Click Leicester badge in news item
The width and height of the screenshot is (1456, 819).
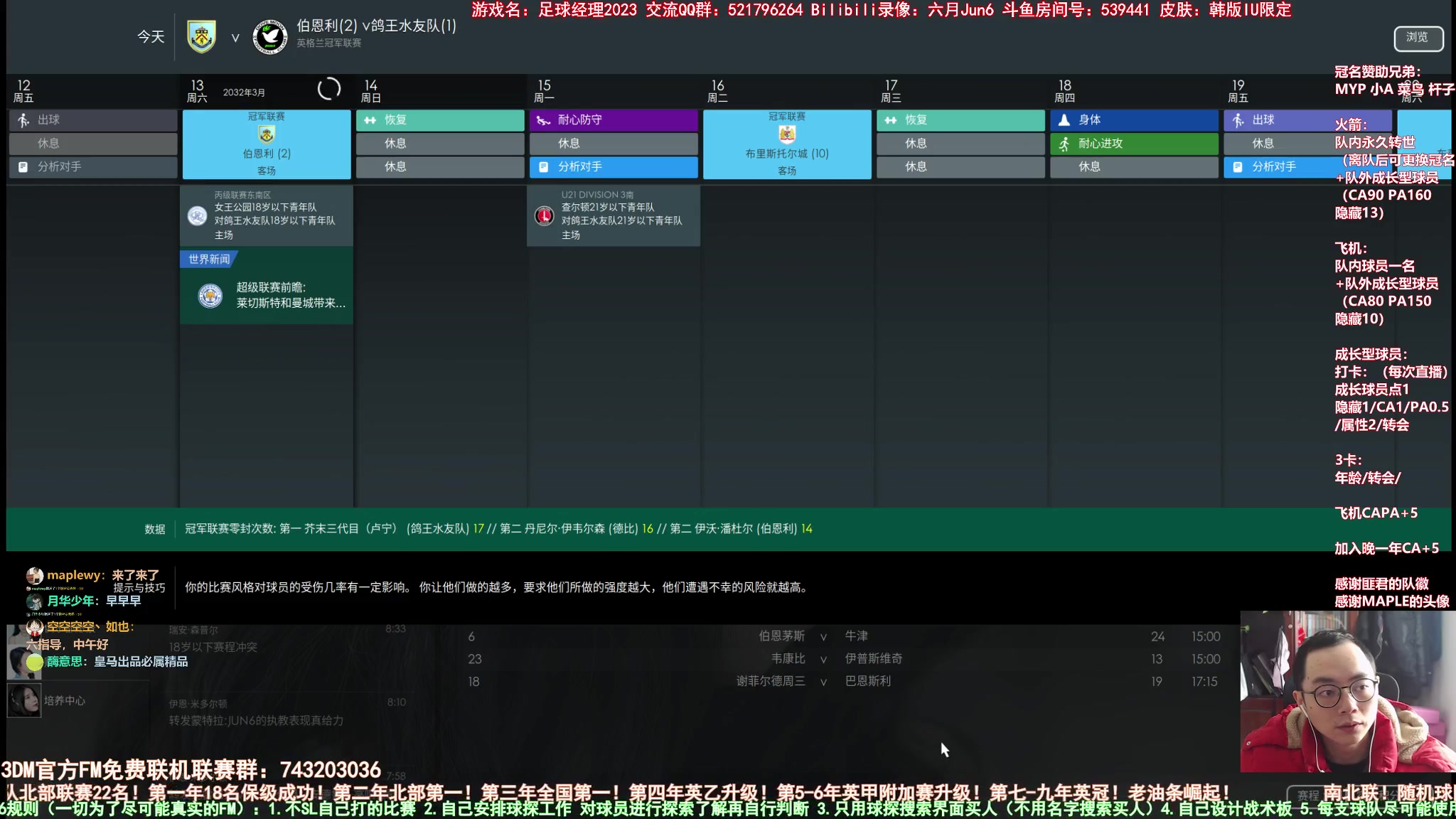pos(210,296)
